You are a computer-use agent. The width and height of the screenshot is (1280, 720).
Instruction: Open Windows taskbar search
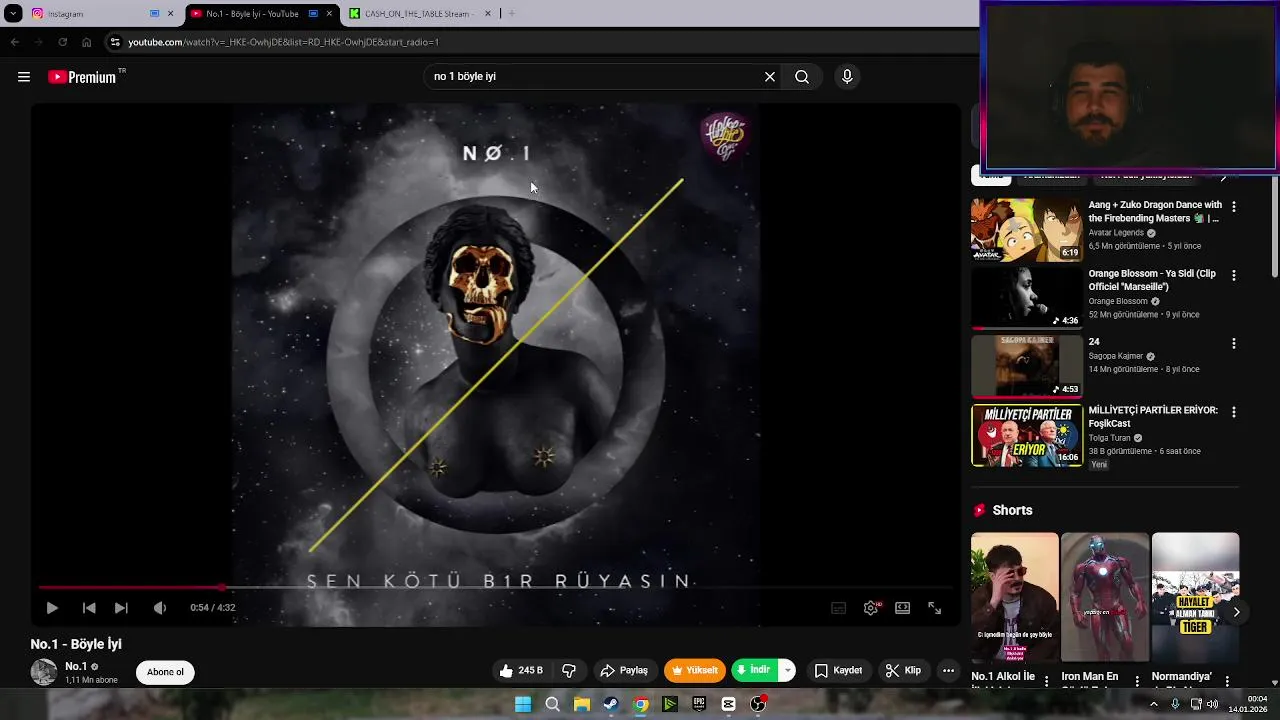point(552,705)
